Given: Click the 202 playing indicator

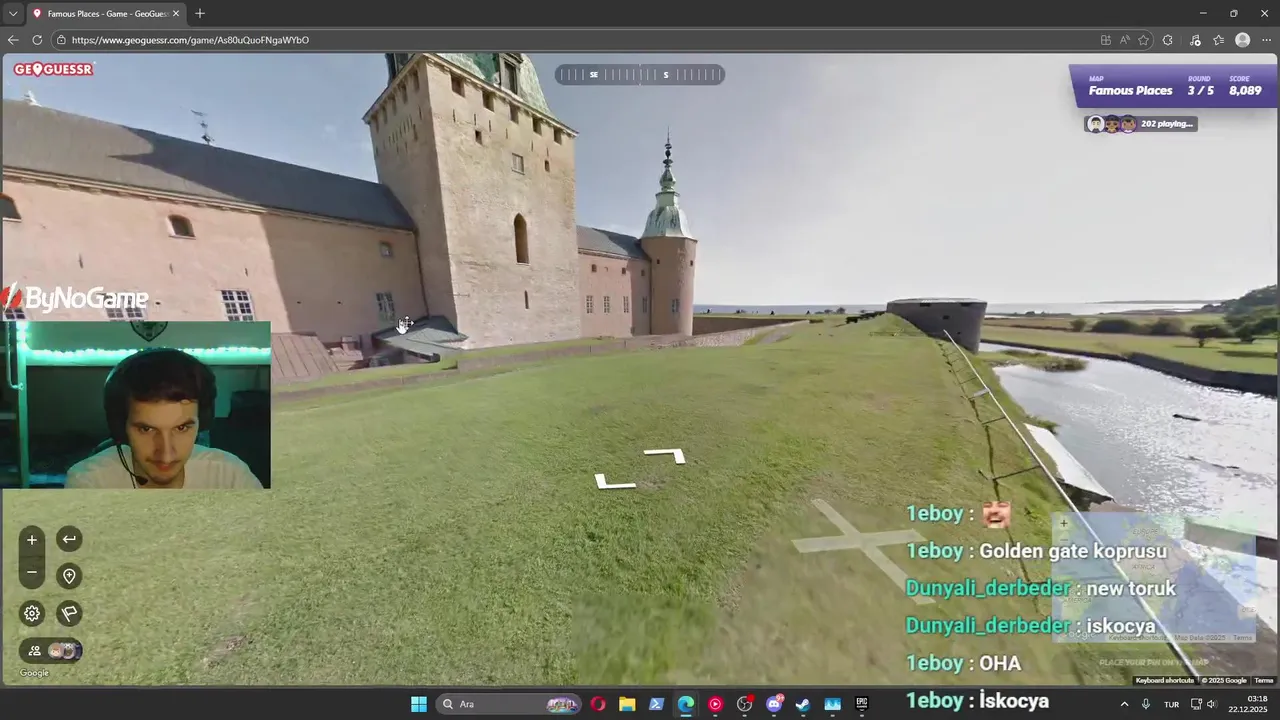Looking at the screenshot, I should click(1141, 124).
